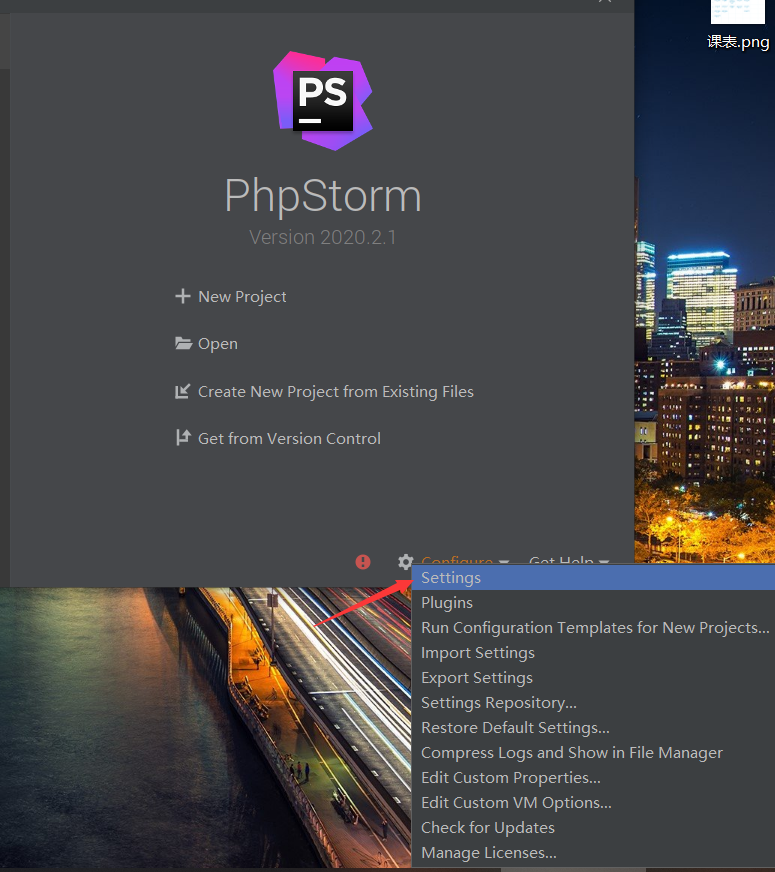Viewport: 775px width, 872px height.
Task: Click Export Settings menu item
Action: [x=593, y=678]
